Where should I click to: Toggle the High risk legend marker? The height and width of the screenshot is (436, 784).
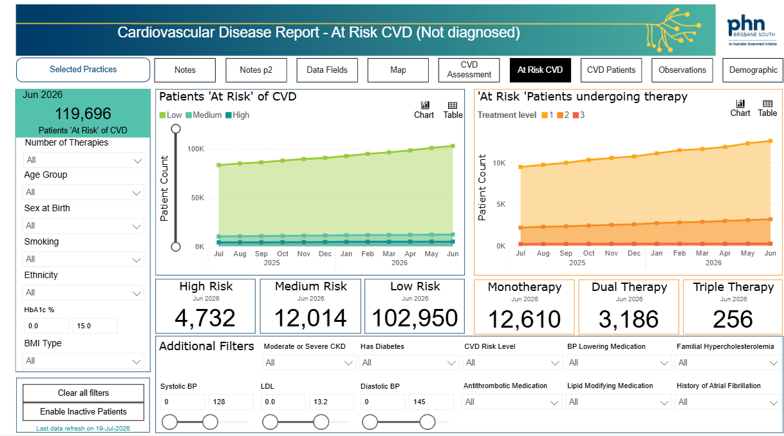(x=228, y=115)
